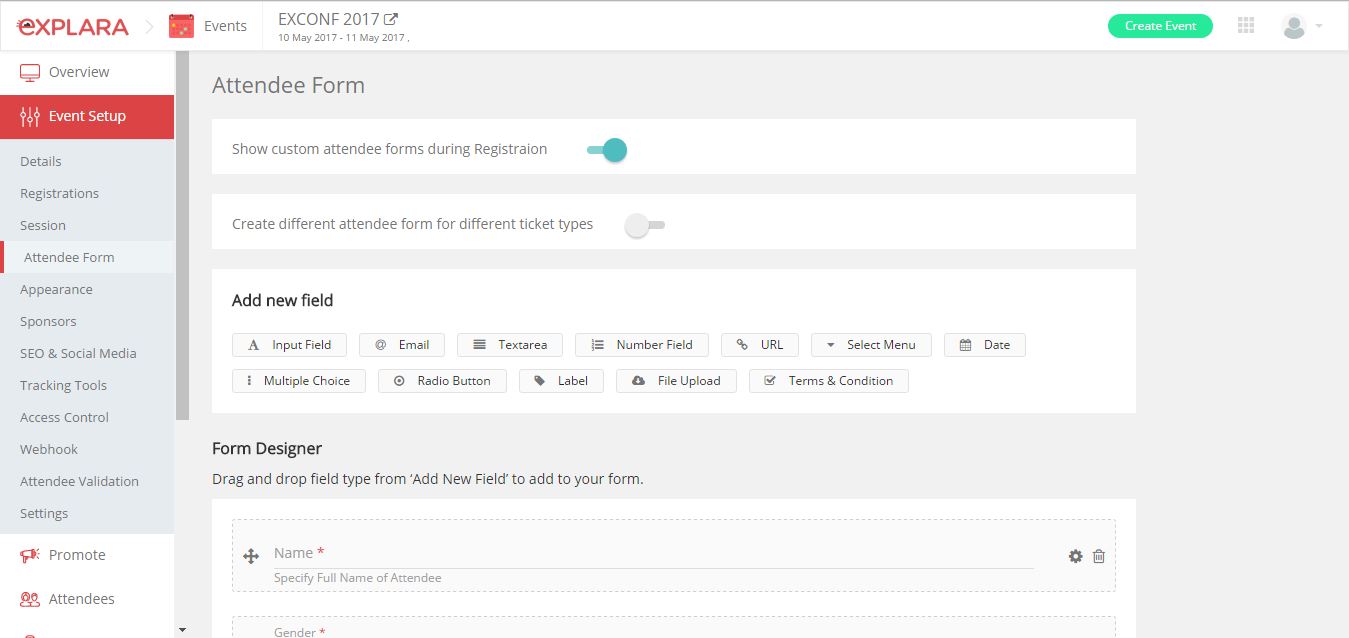Click the Overview monitor icon
The width and height of the screenshot is (1349, 638).
click(30, 72)
